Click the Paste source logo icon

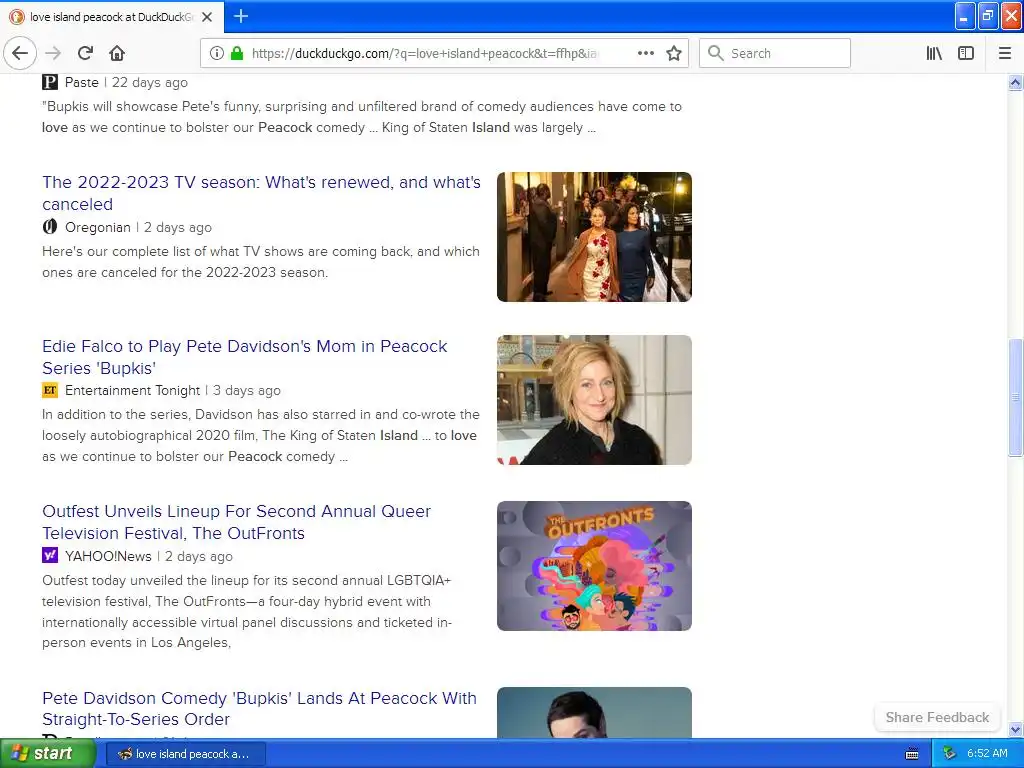[50, 82]
